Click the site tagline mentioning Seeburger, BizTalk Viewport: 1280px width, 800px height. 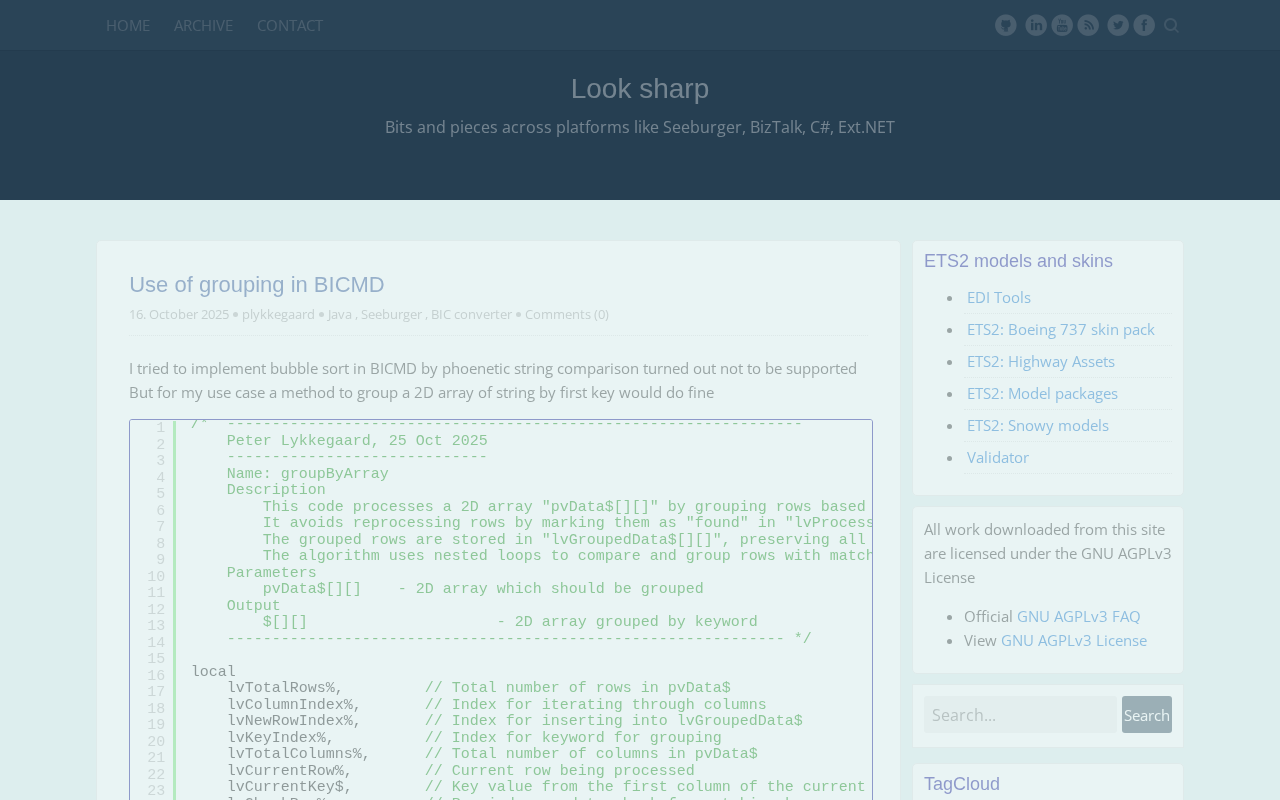pyautogui.click(x=640, y=127)
